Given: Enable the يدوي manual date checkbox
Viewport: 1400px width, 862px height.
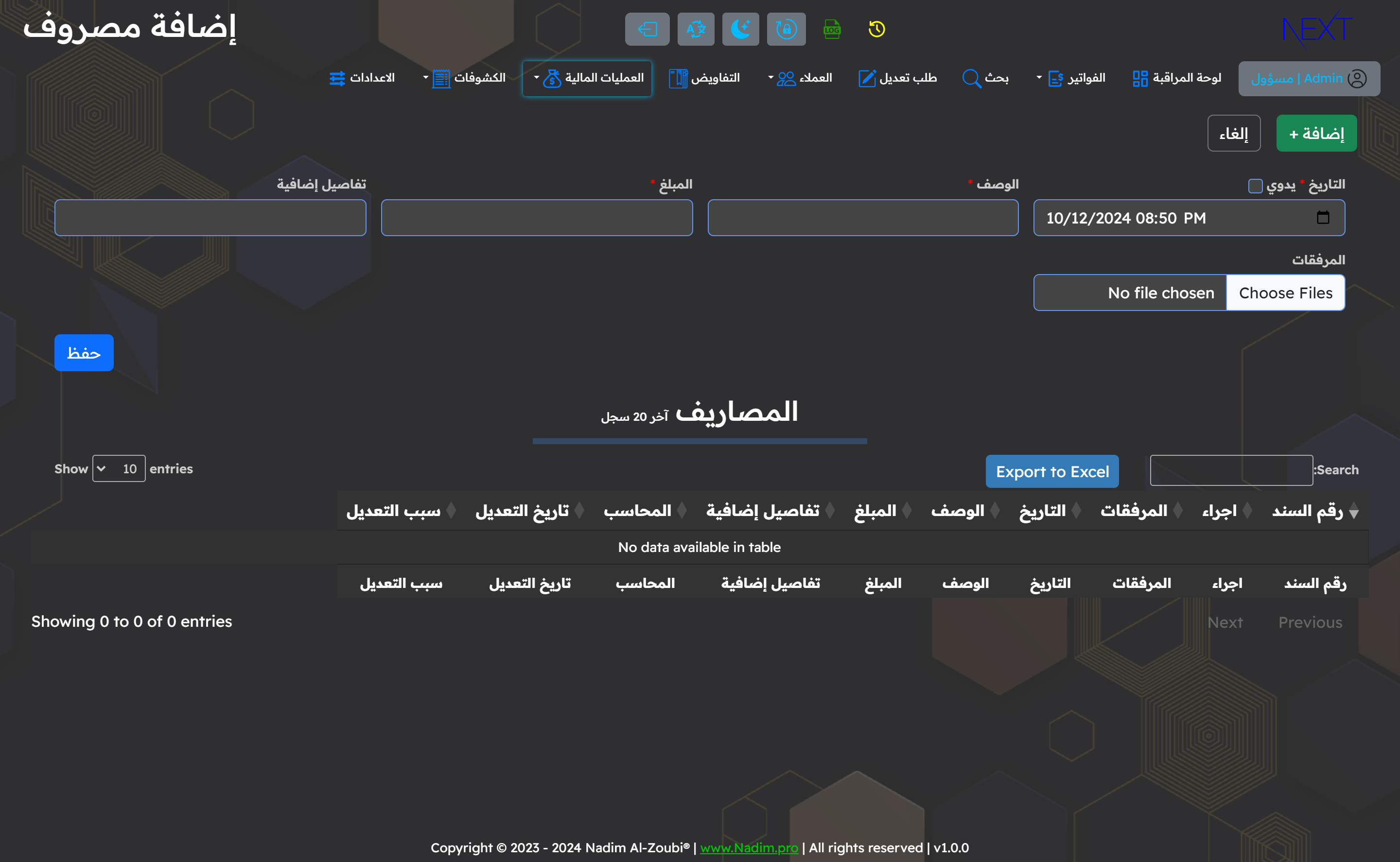Looking at the screenshot, I should (x=1255, y=186).
